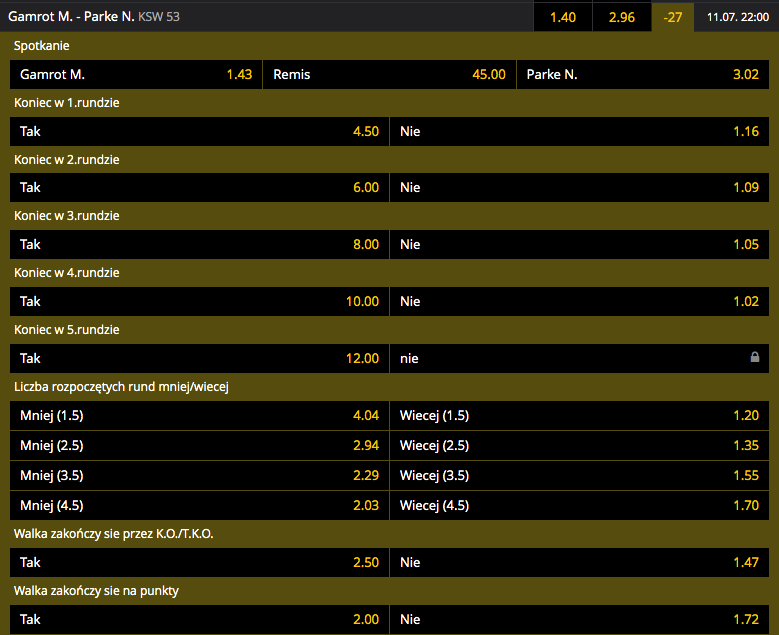The height and width of the screenshot is (635, 779).
Task: Pick Remis at odds 45.00
Action: pyautogui.click(x=389, y=74)
